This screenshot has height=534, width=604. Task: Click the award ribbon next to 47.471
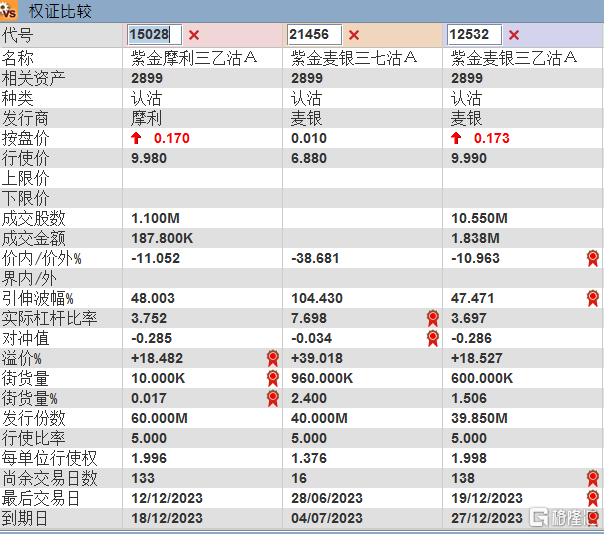[593, 298]
